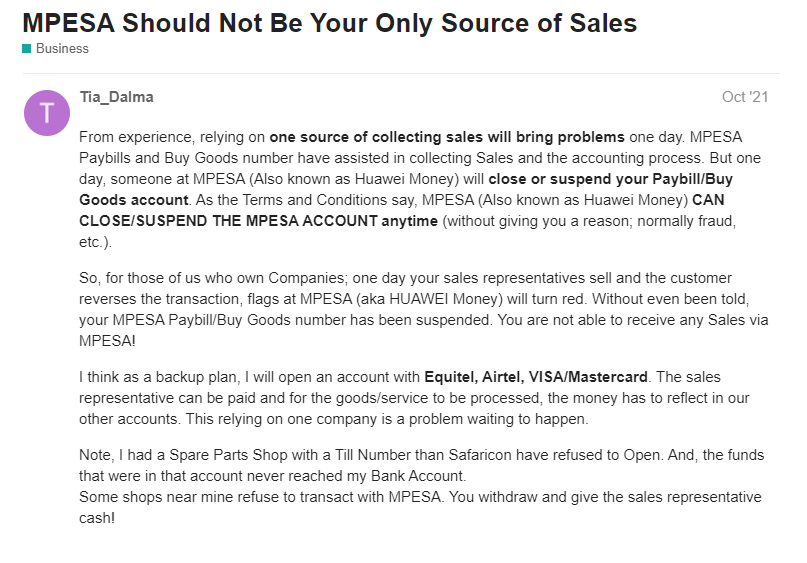Click bold text "one source of collecting sales"
The width and height of the screenshot is (807, 563).
(x=447, y=137)
